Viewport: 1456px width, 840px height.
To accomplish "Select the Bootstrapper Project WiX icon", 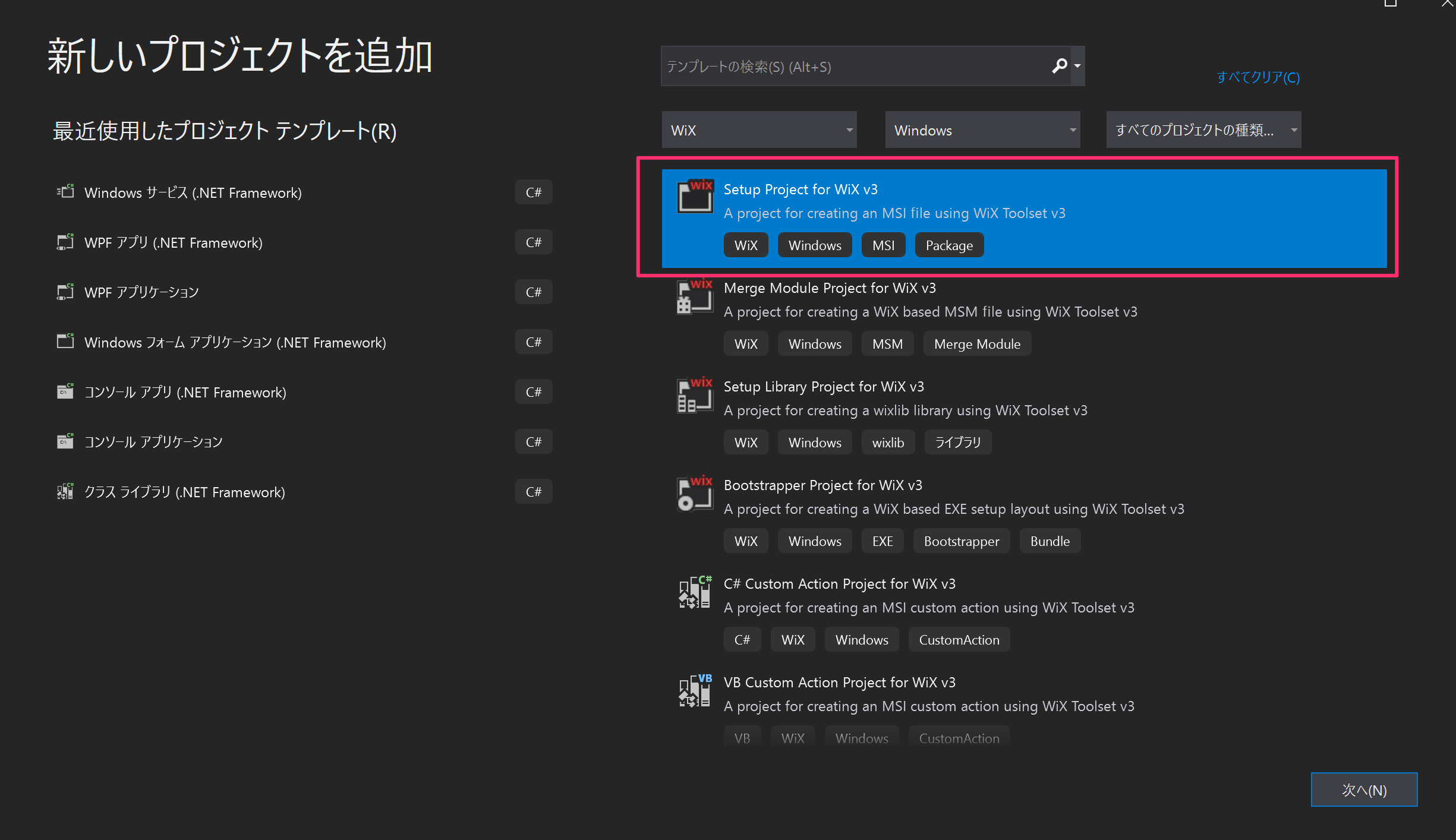I will point(695,494).
